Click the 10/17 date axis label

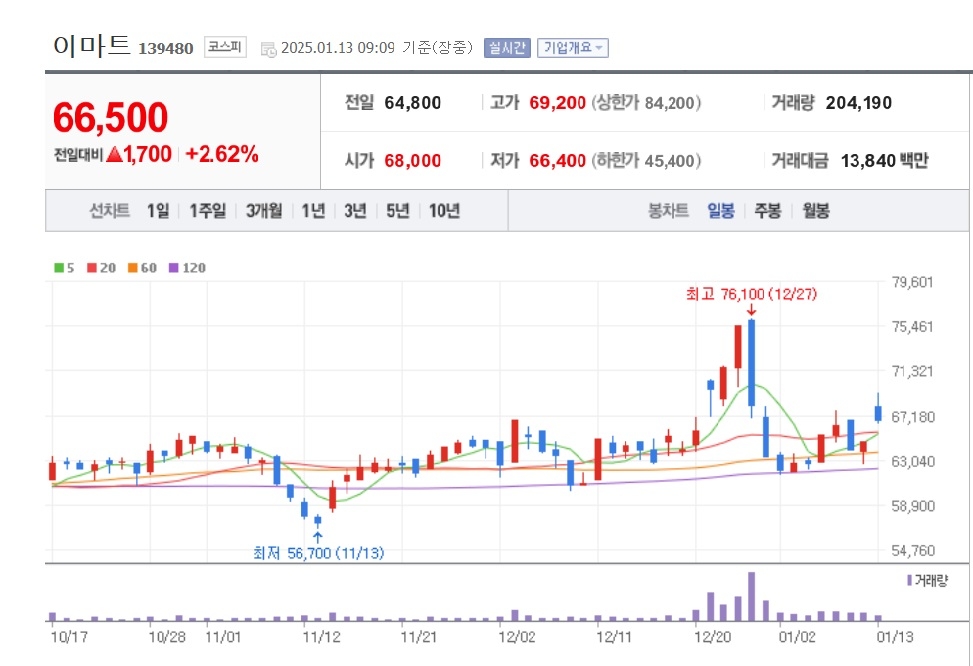coord(70,637)
